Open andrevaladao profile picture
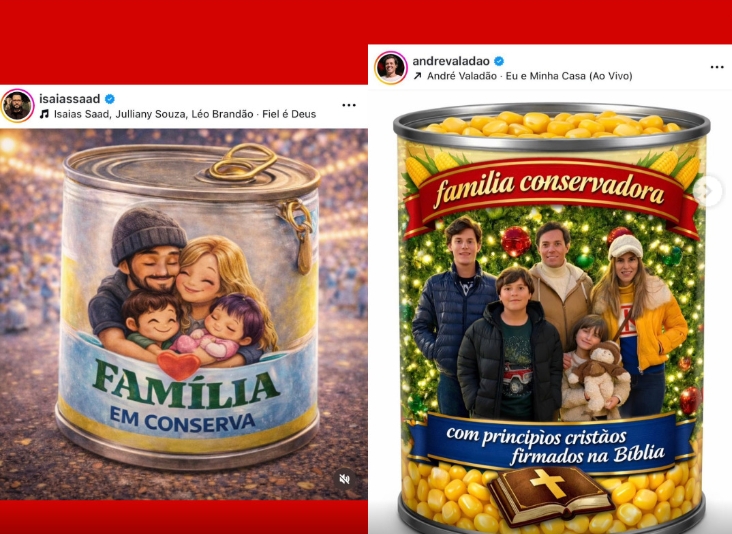 (x=391, y=68)
